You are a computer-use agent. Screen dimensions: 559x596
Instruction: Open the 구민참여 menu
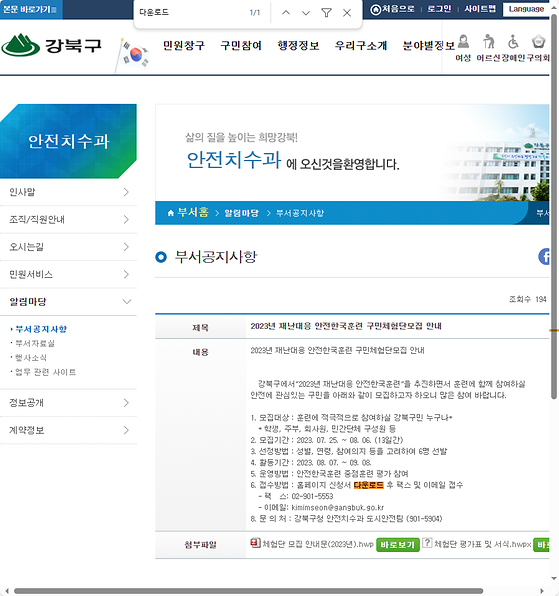[x=241, y=46]
